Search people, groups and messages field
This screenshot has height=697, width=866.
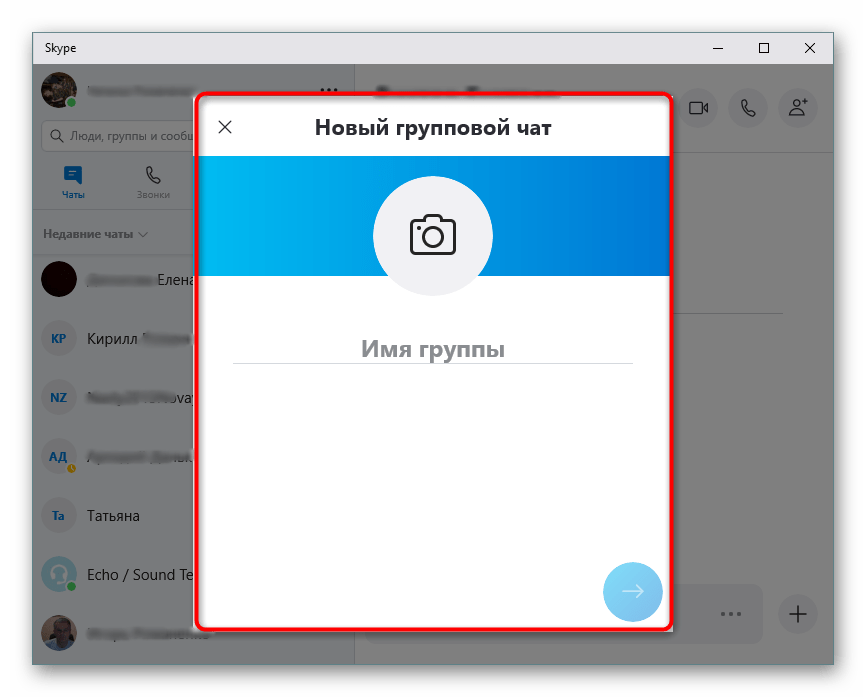(118, 136)
